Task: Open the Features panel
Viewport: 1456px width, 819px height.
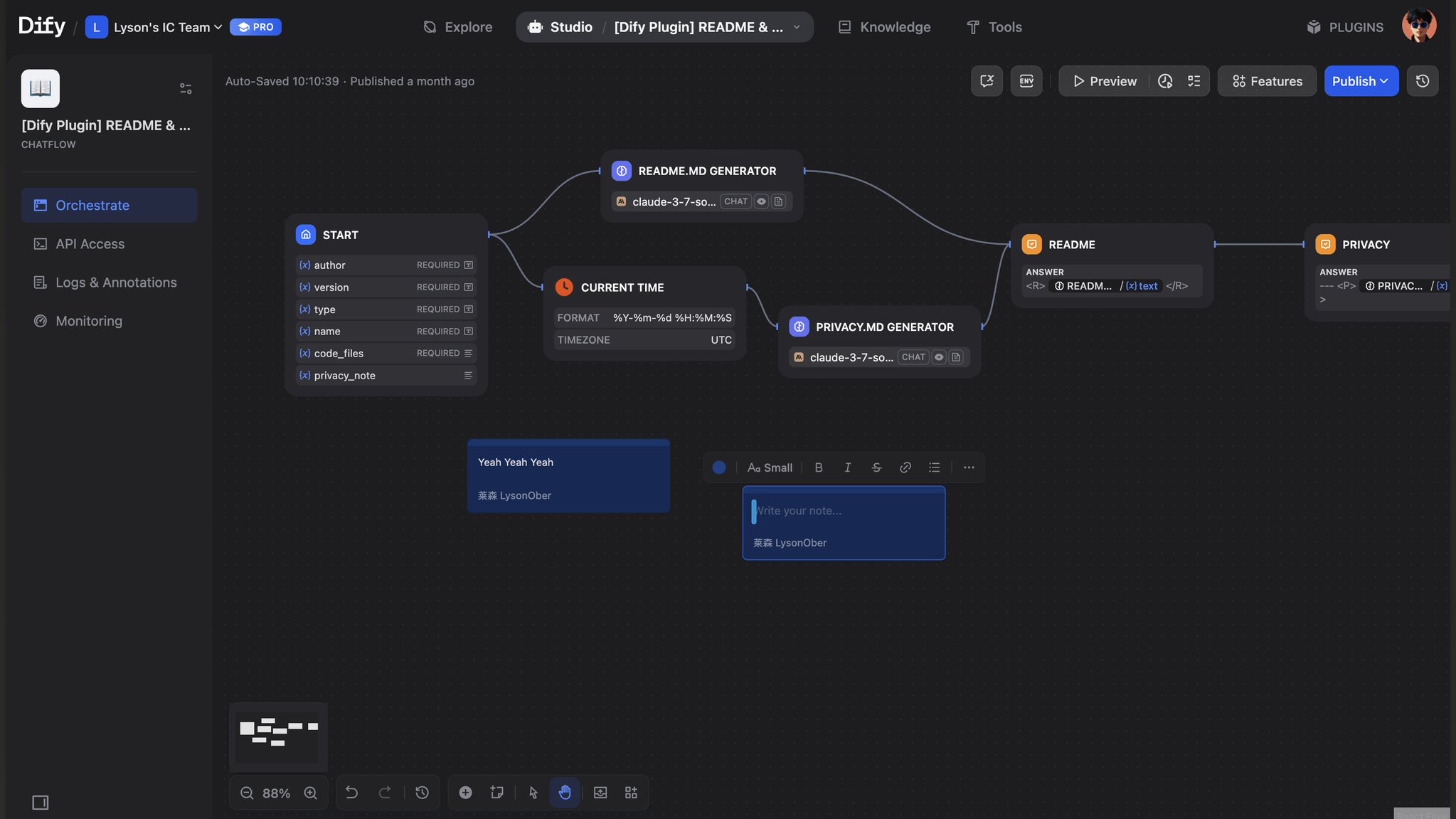Action: click(1267, 81)
